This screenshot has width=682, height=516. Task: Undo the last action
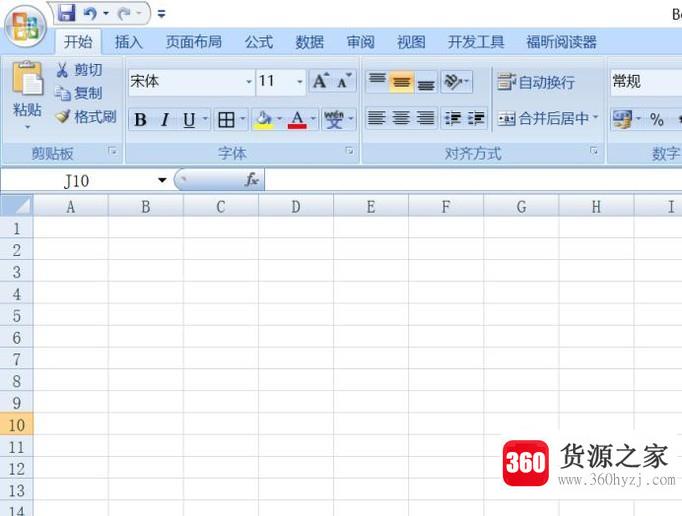90,14
